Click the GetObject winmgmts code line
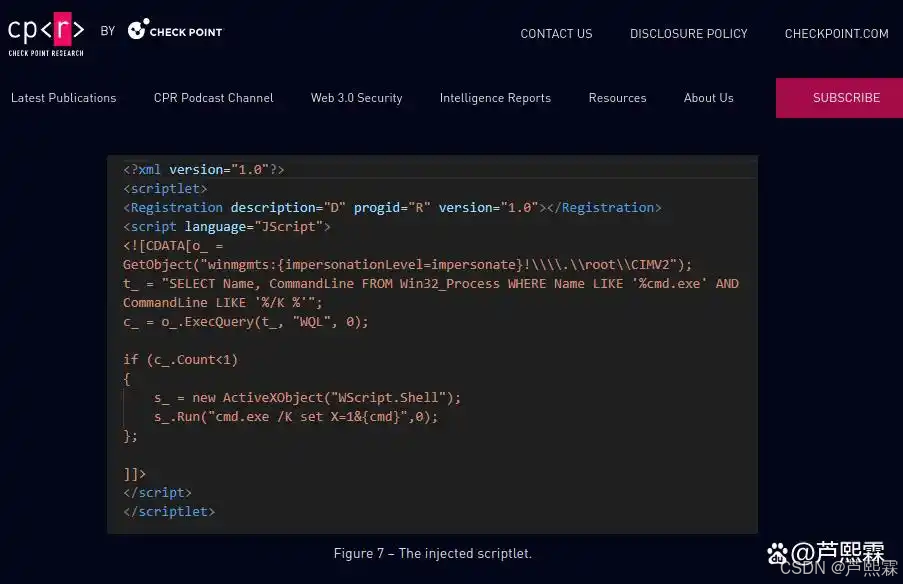 point(407,264)
